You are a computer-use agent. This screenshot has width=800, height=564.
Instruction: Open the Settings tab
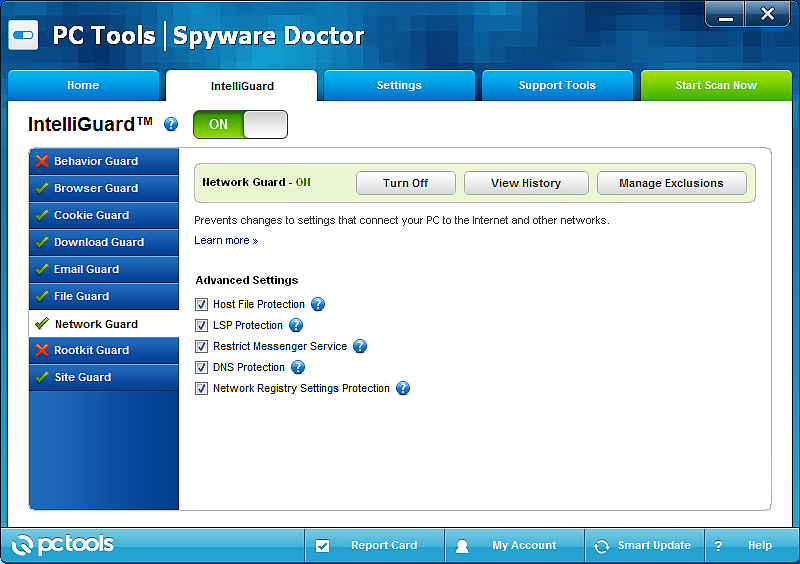(399, 85)
